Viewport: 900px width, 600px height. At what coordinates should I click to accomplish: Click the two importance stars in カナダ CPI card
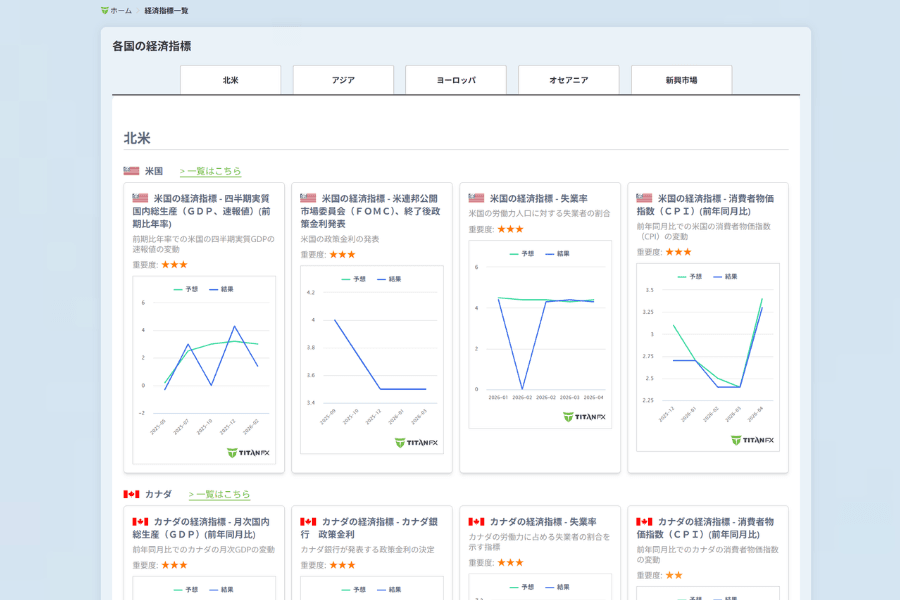[x=674, y=575]
